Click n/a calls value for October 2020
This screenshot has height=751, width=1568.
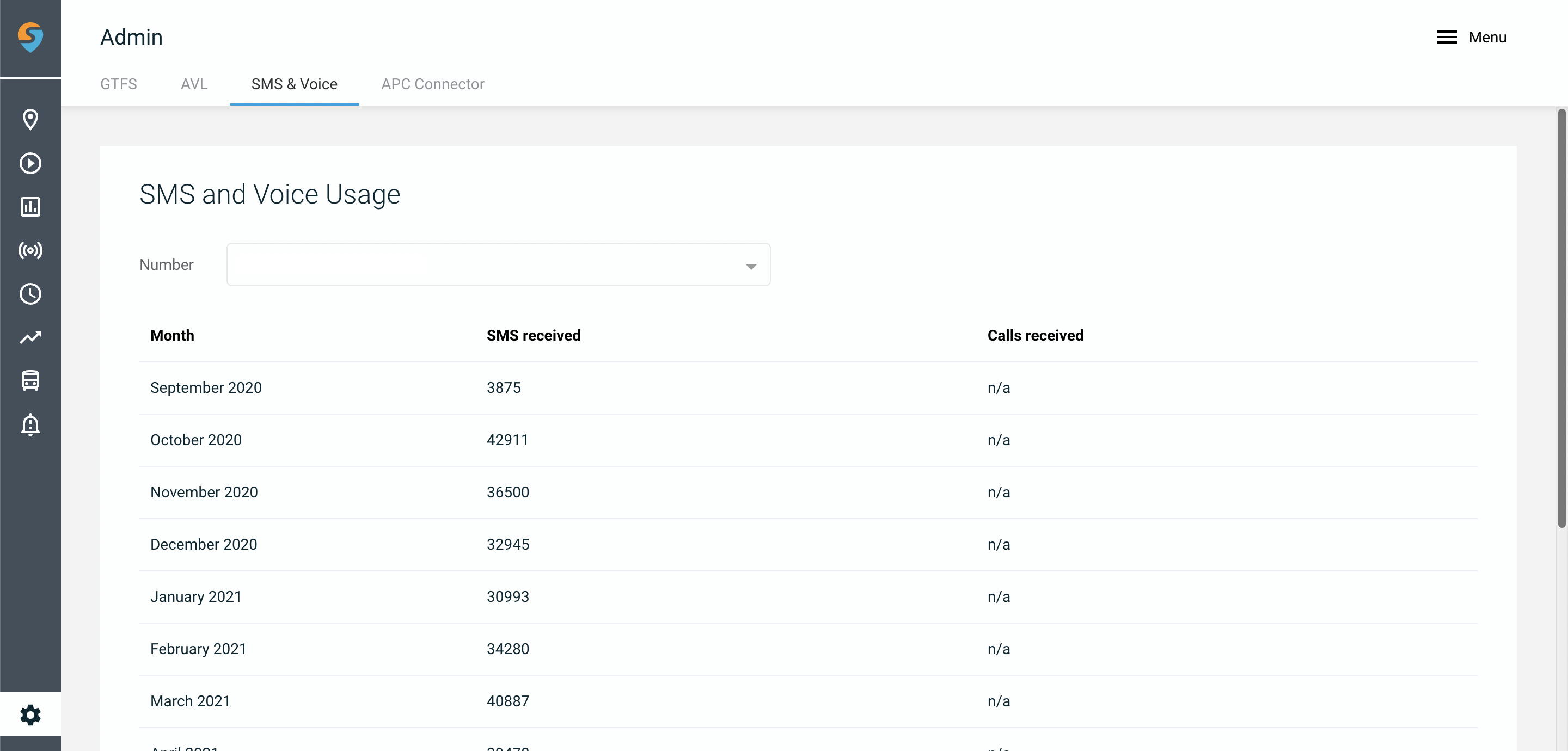(999, 440)
